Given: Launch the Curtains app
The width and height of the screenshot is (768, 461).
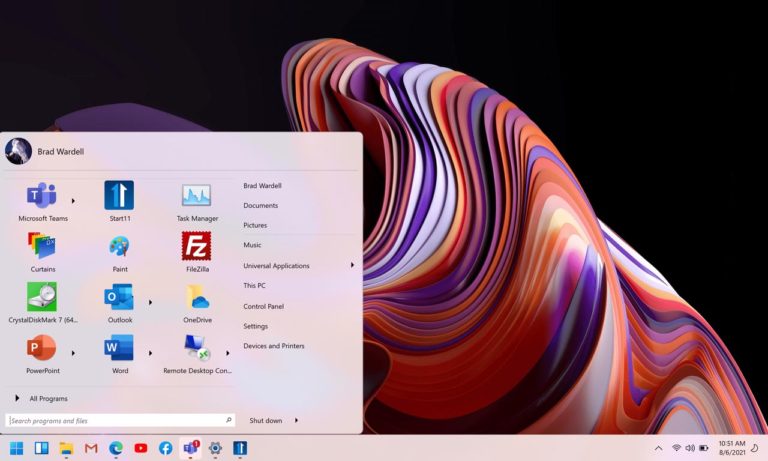Looking at the screenshot, I should (42, 246).
